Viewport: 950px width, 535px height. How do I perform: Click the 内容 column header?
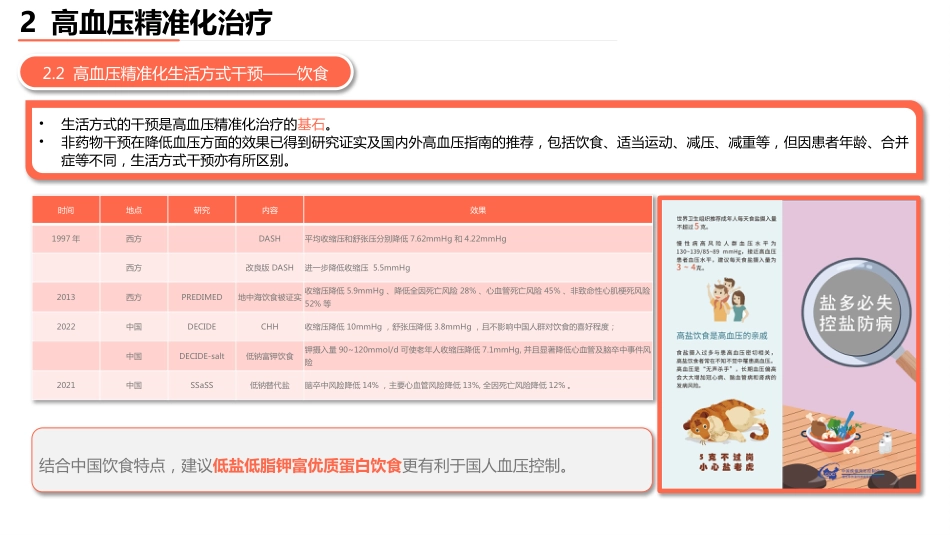(270, 210)
